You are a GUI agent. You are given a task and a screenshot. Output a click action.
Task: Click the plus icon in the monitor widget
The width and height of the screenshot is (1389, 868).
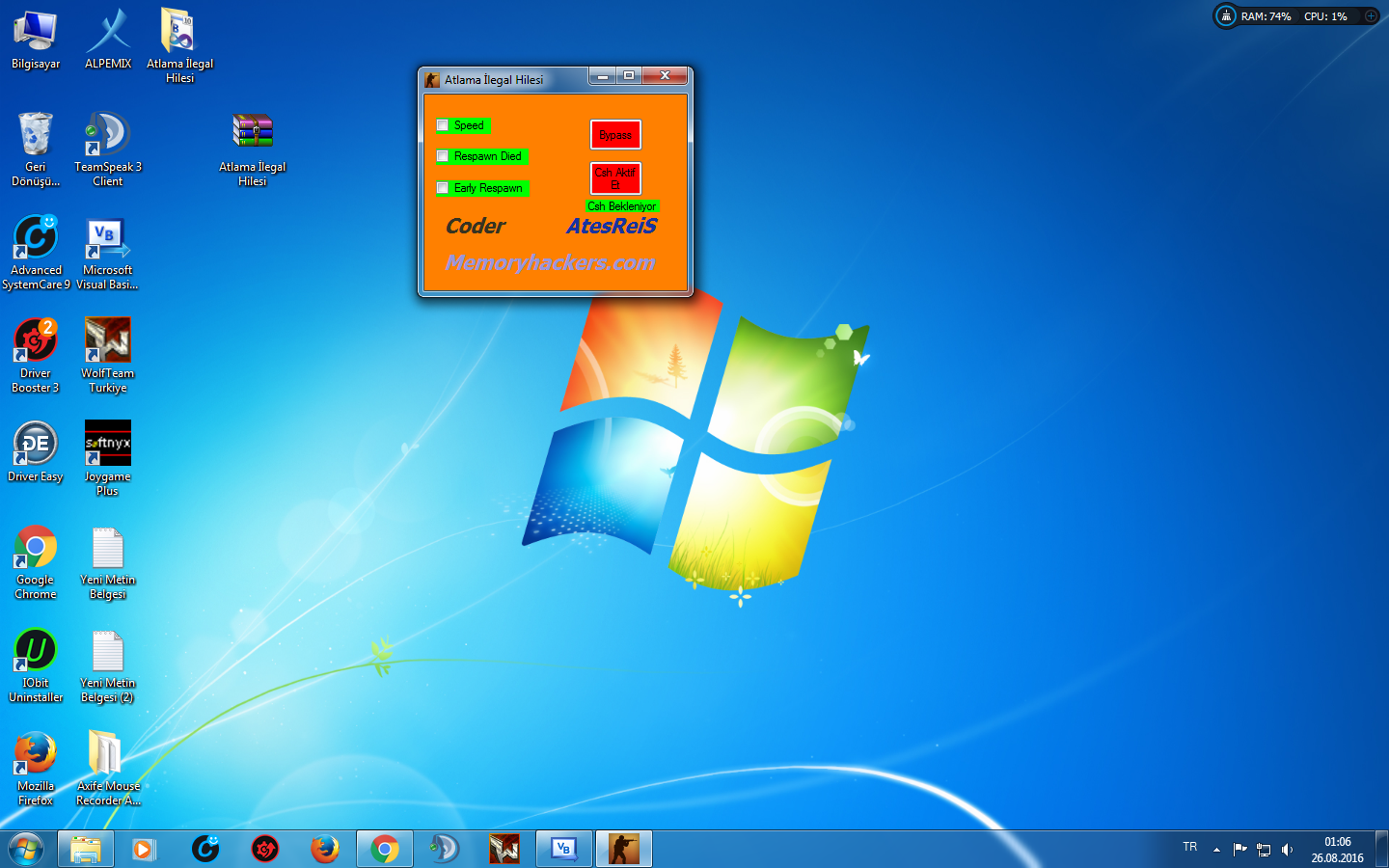[1371, 16]
